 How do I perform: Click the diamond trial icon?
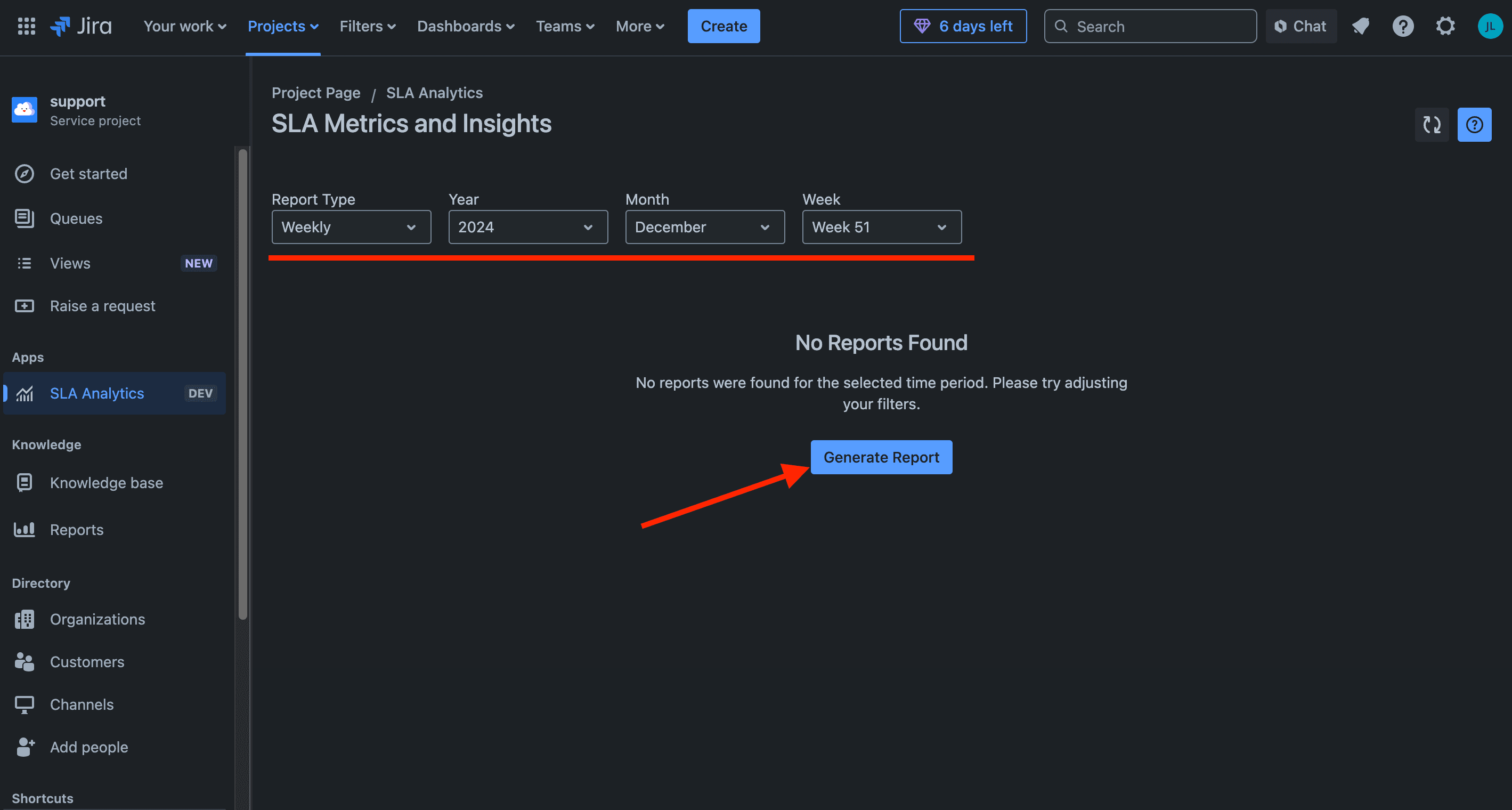[x=922, y=27]
